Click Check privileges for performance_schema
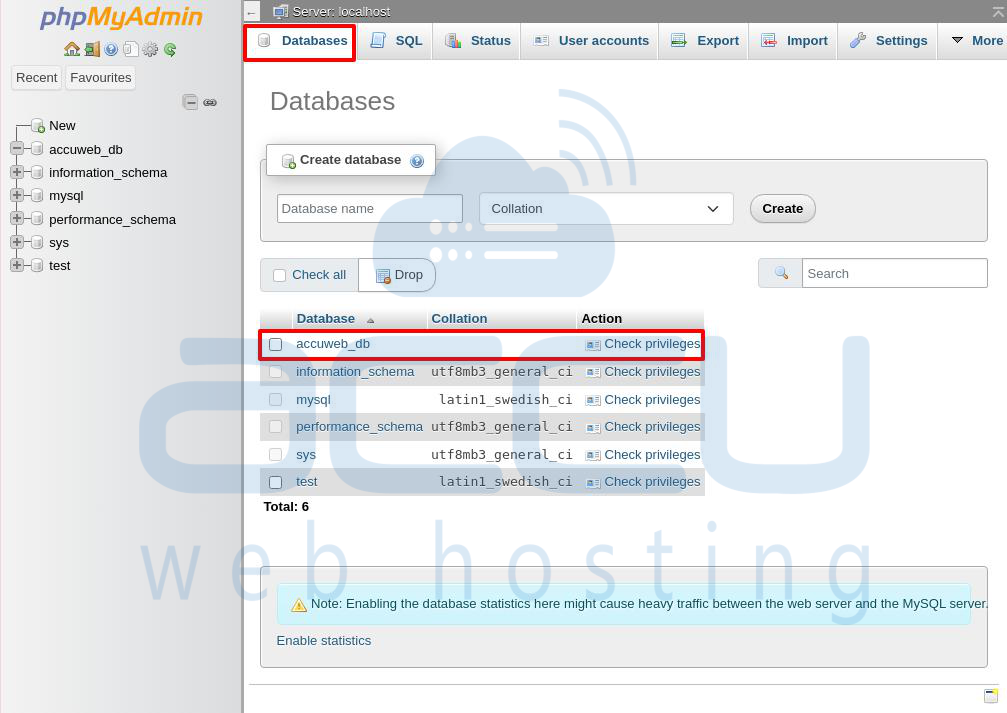Image resolution: width=1007 pixels, height=713 pixels. tap(652, 427)
